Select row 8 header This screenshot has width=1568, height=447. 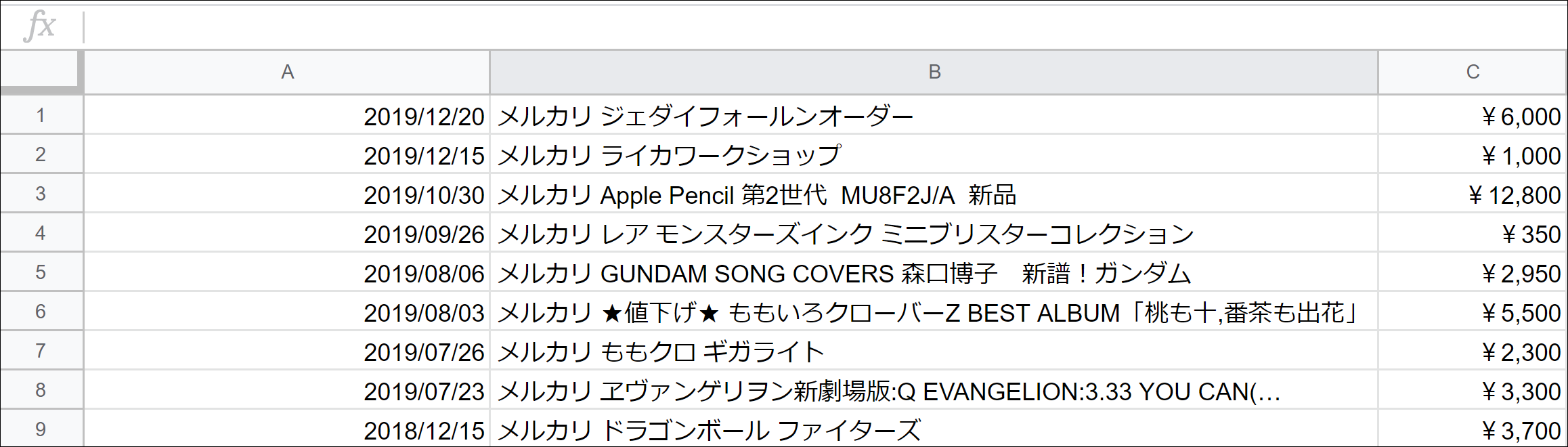pos(41,390)
